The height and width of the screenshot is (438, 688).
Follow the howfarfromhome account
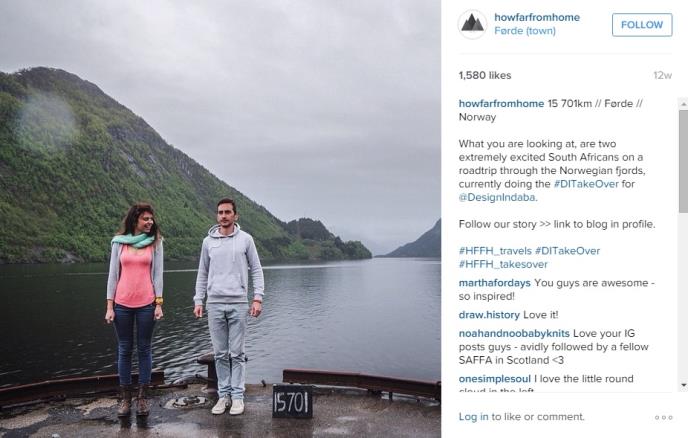[x=642, y=25]
